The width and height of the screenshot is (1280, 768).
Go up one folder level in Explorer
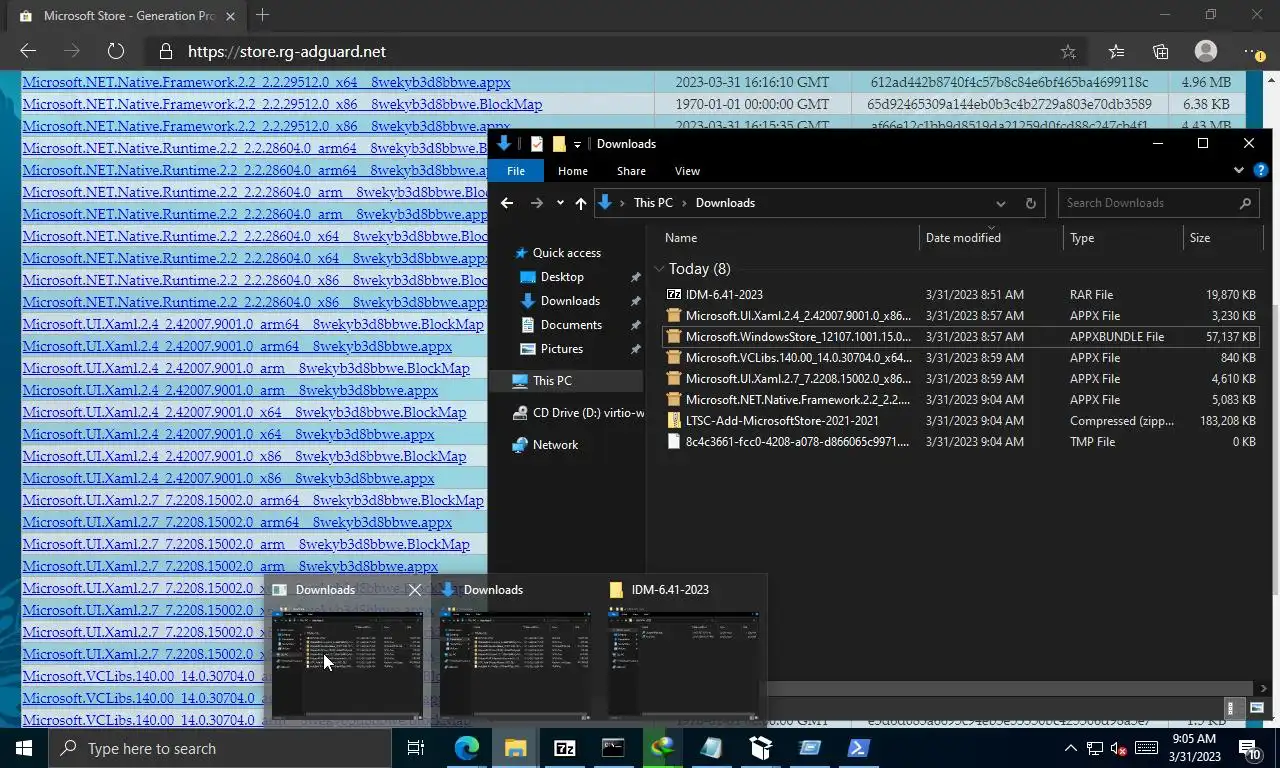[x=581, y=203]
